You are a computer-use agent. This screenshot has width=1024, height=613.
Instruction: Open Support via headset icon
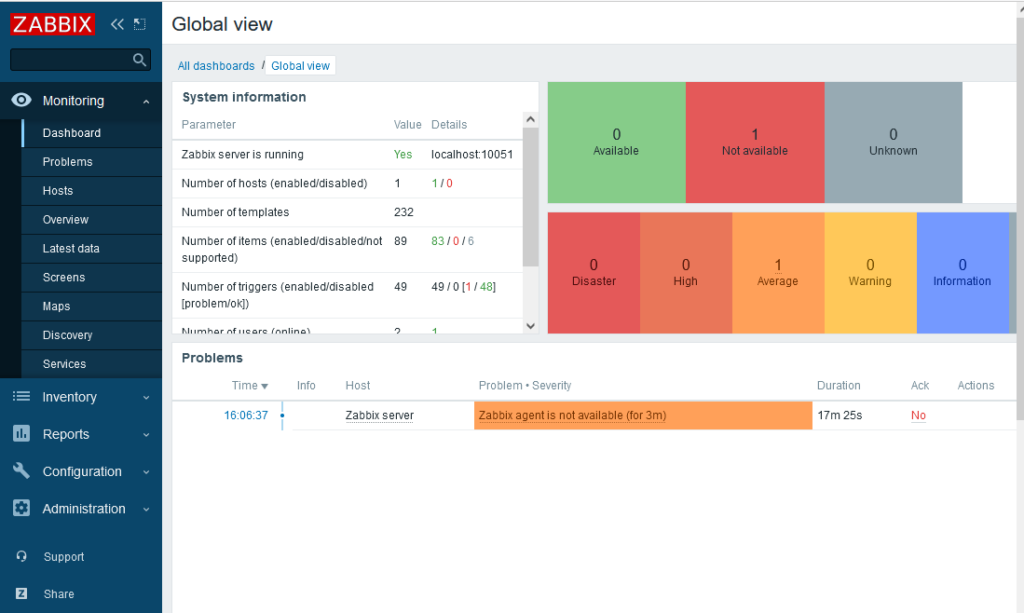coord(22,557)
